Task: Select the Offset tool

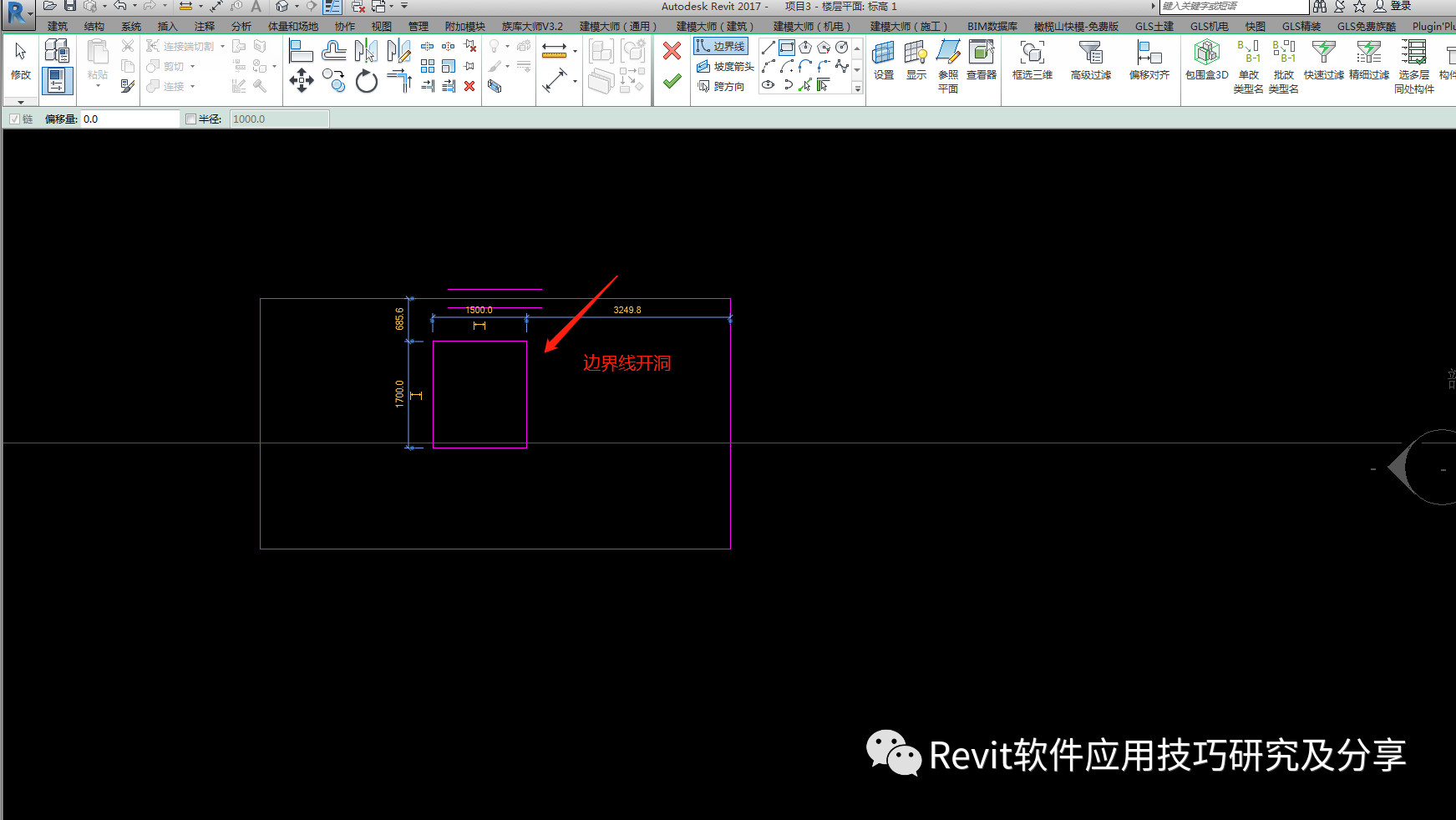Action: 334,52
